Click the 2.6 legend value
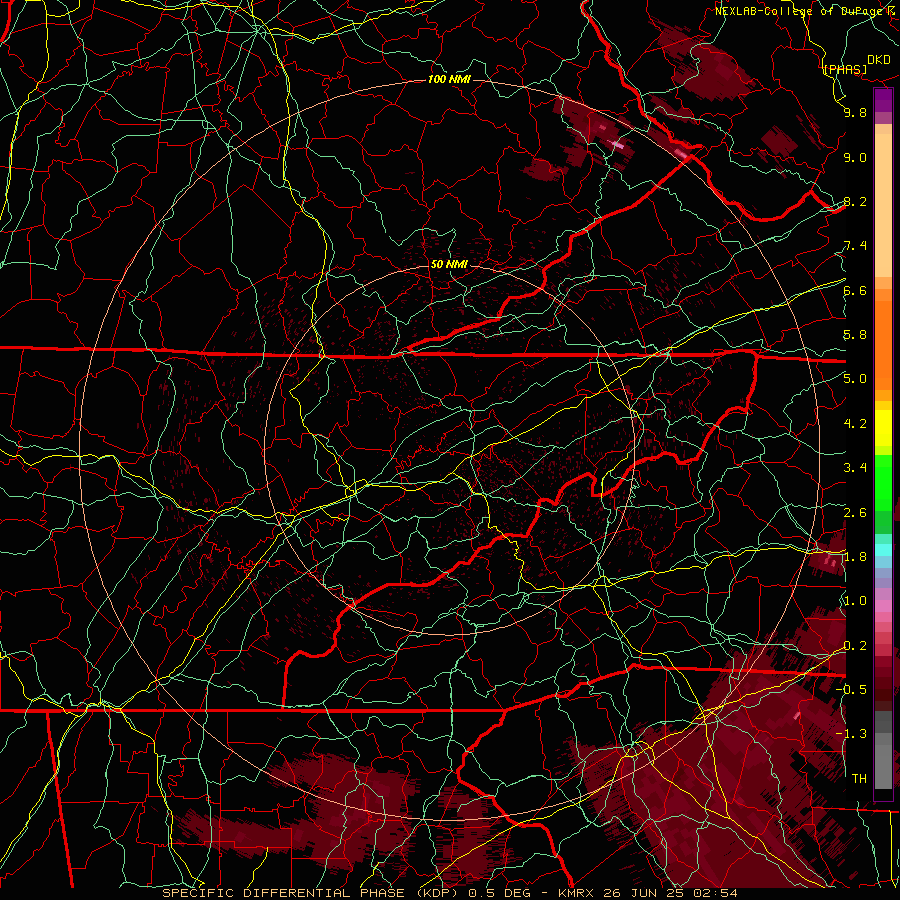The image size is (900, 900). [x=855, y=513]
